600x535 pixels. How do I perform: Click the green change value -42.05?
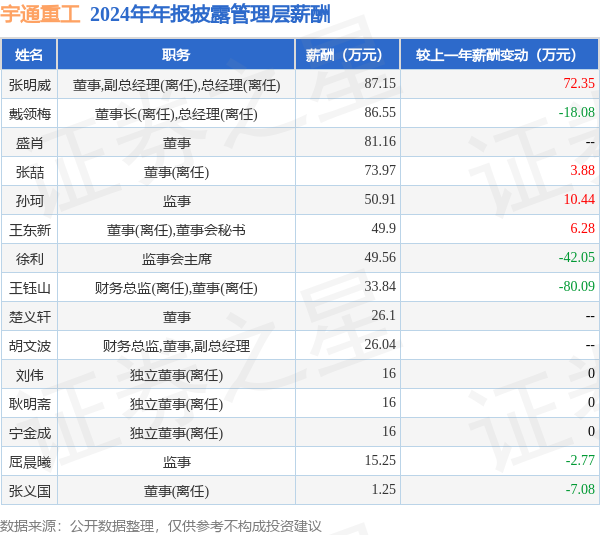(577, 257)
